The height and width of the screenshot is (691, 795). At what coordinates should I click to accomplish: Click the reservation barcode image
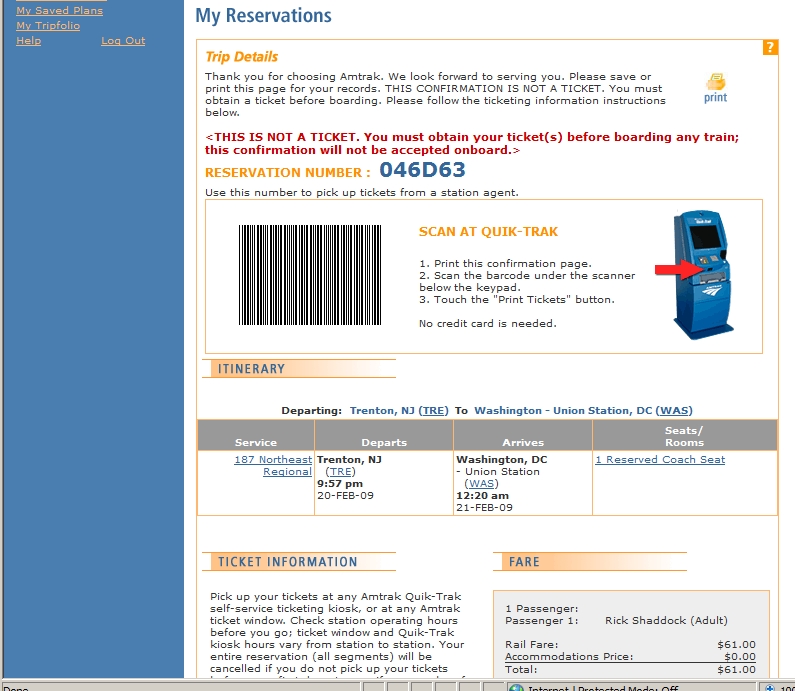310,275
